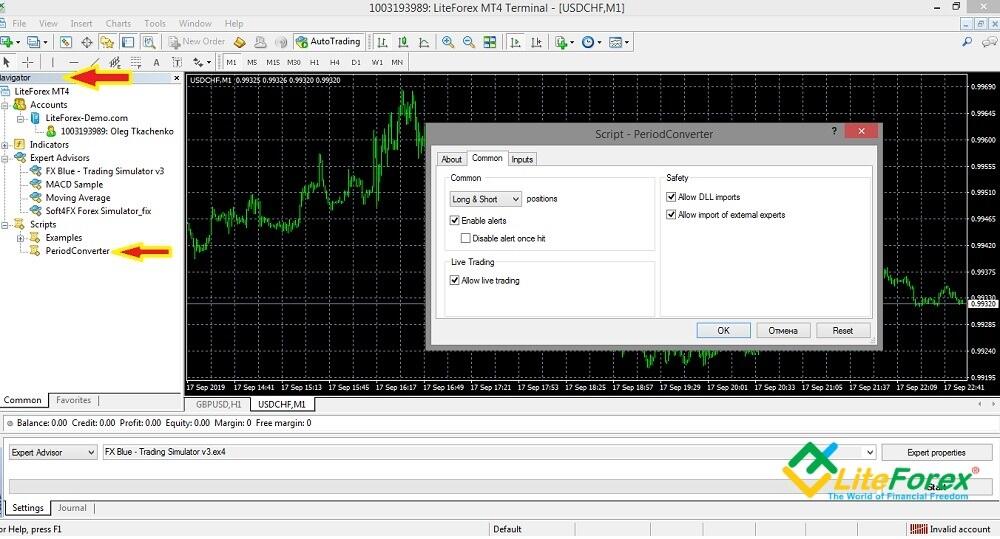Toggle the AutoTrading button
The height and width of the screenshot is (539, 1000).
pos(328,42)
